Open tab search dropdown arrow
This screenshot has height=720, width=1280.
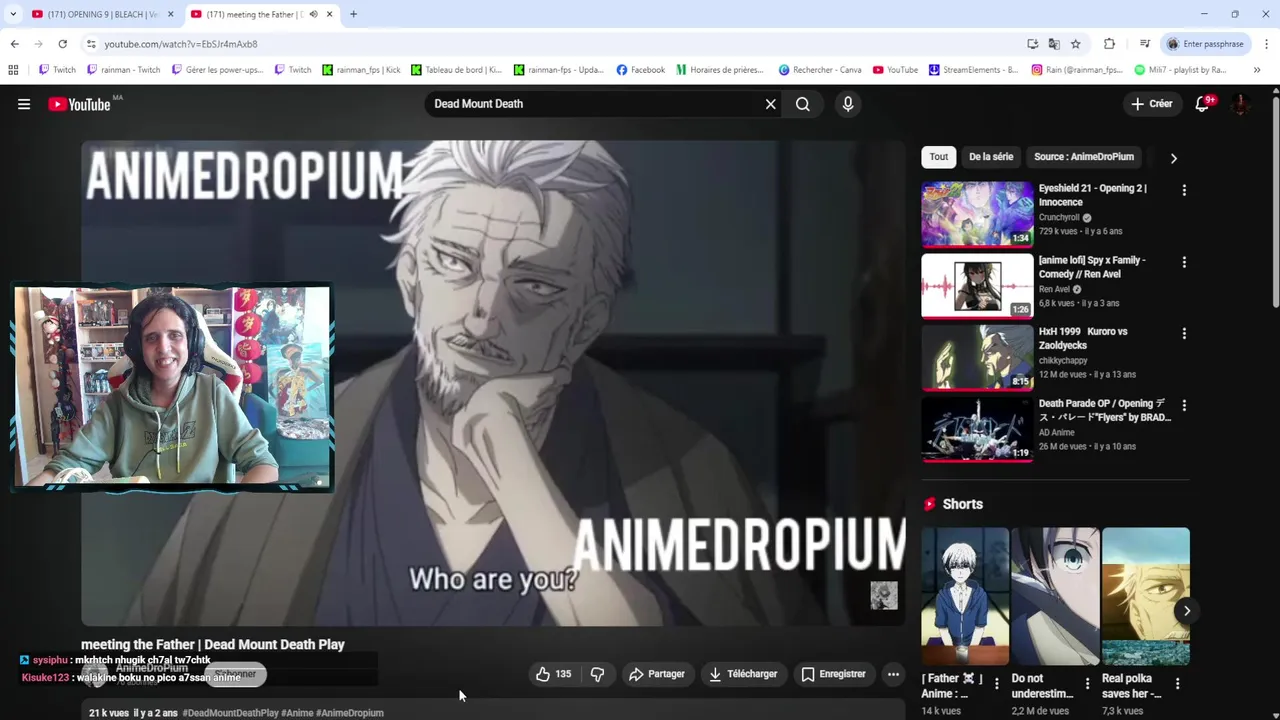pyautogui.click(x=13, y=14)
